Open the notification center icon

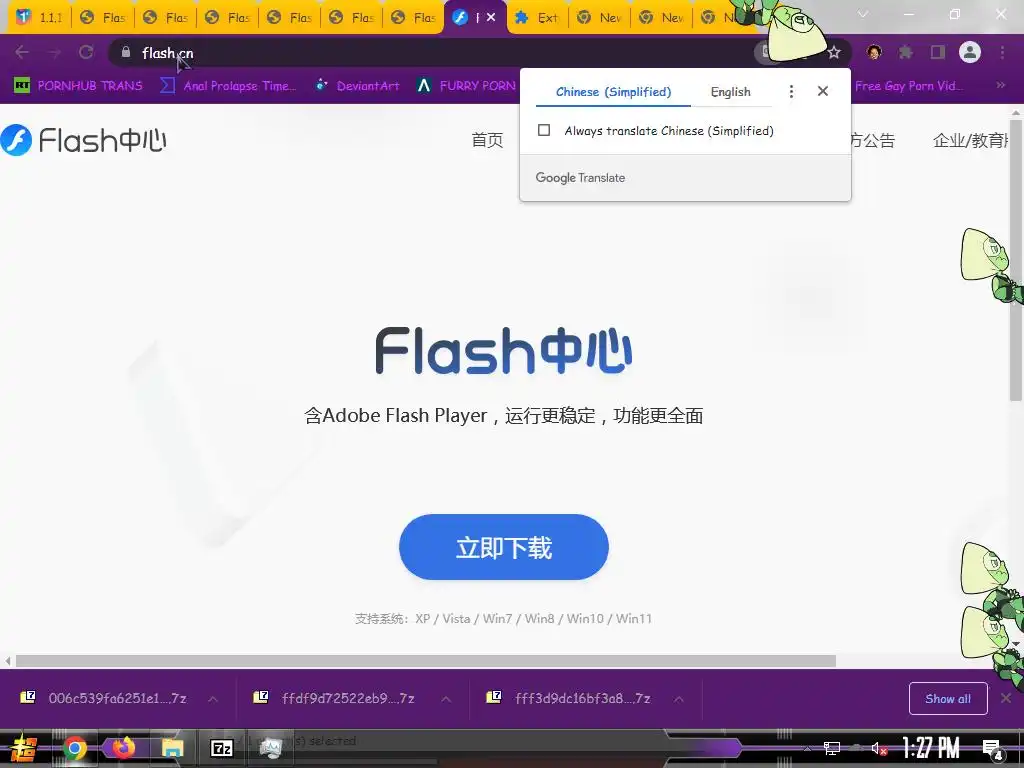pyautogui.click(x=993, y=750)
